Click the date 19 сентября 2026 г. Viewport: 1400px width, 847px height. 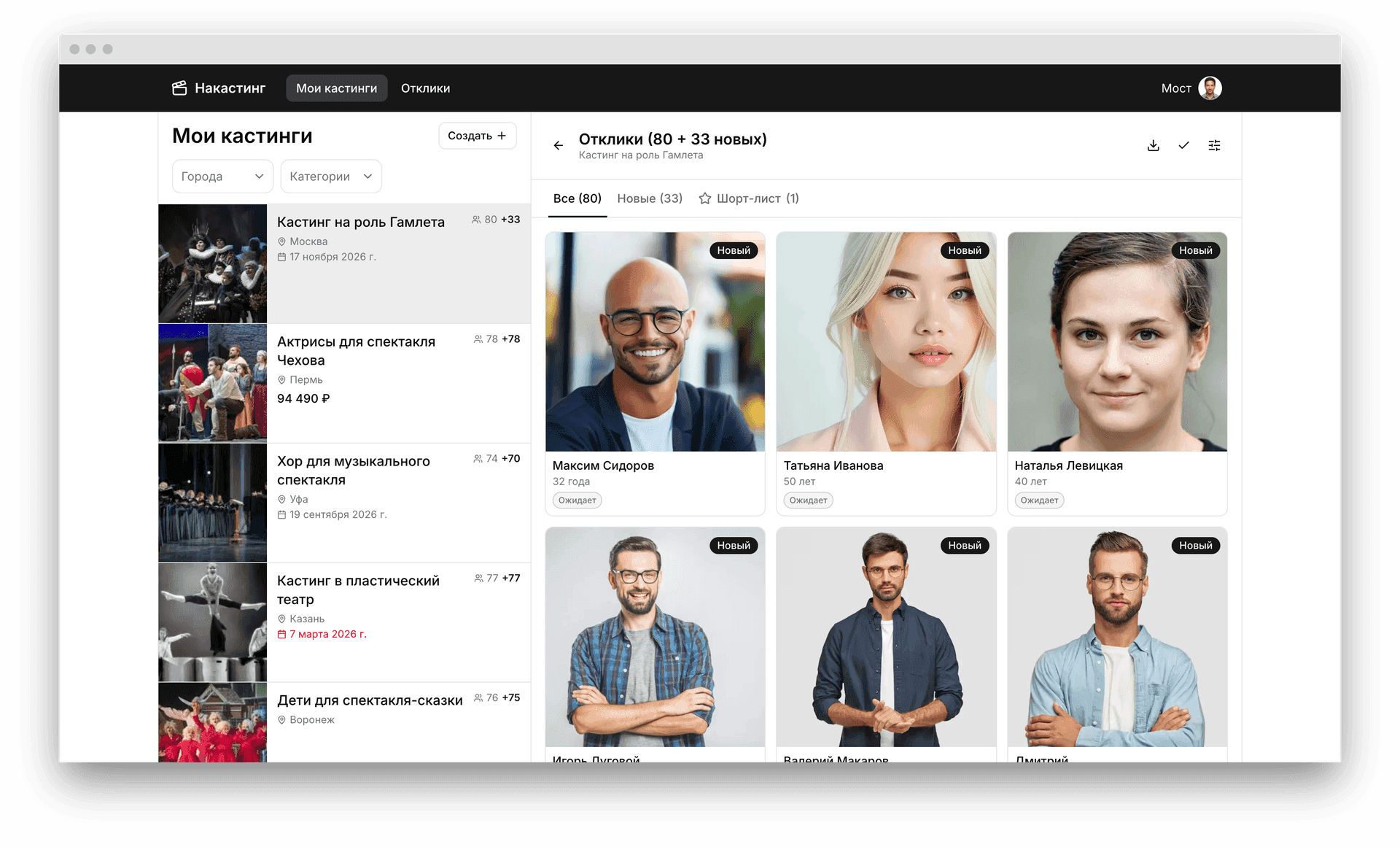pos(338,515)
